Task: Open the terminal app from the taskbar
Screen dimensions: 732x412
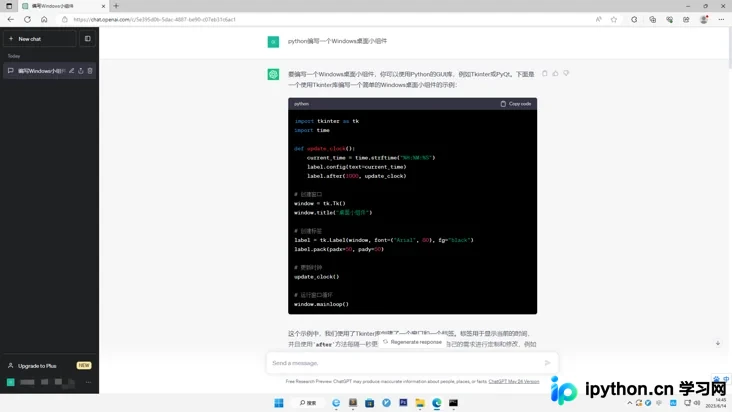Action: tap(453, 403)
